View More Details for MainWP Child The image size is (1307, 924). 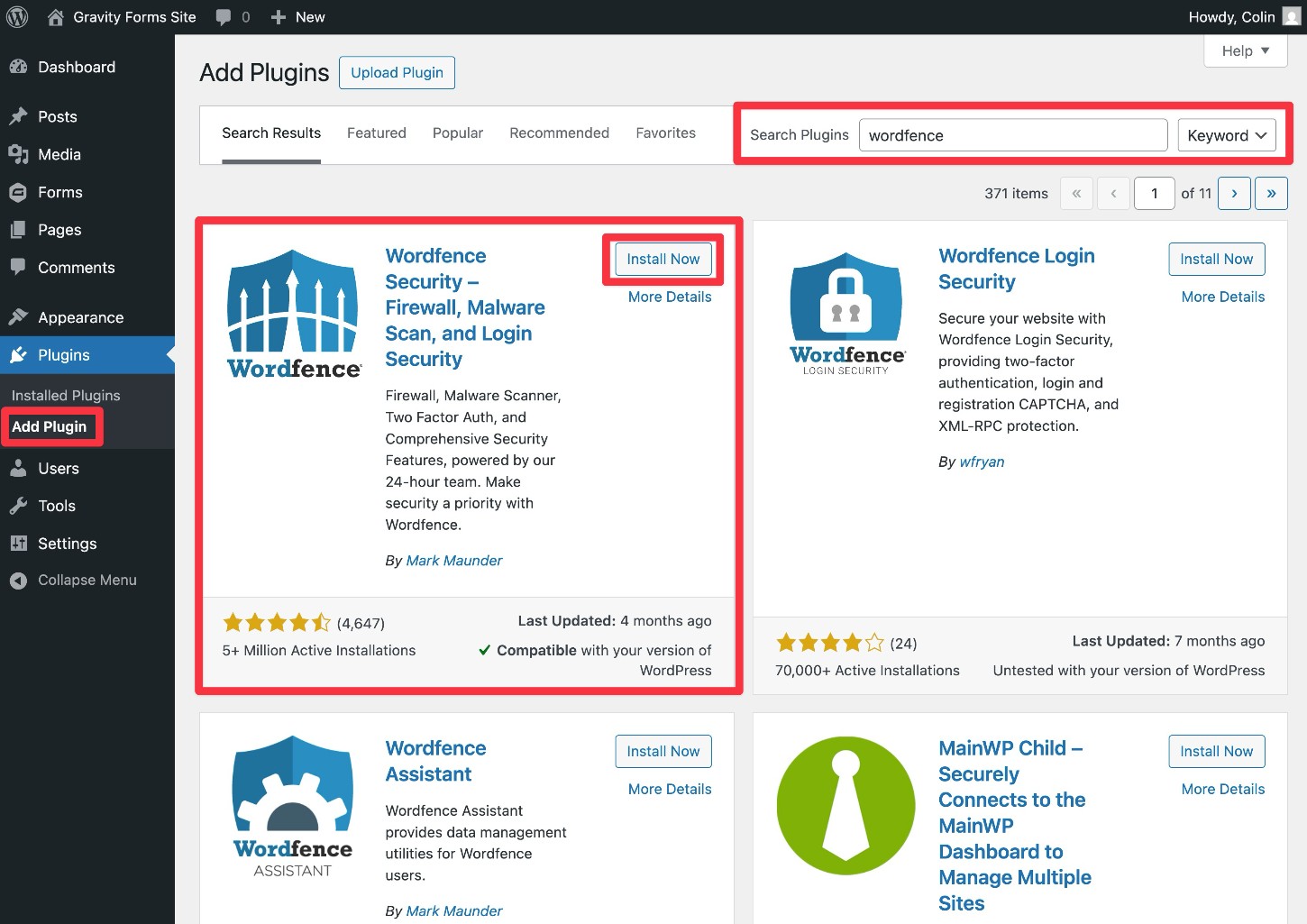click(x=1223, y=789)
